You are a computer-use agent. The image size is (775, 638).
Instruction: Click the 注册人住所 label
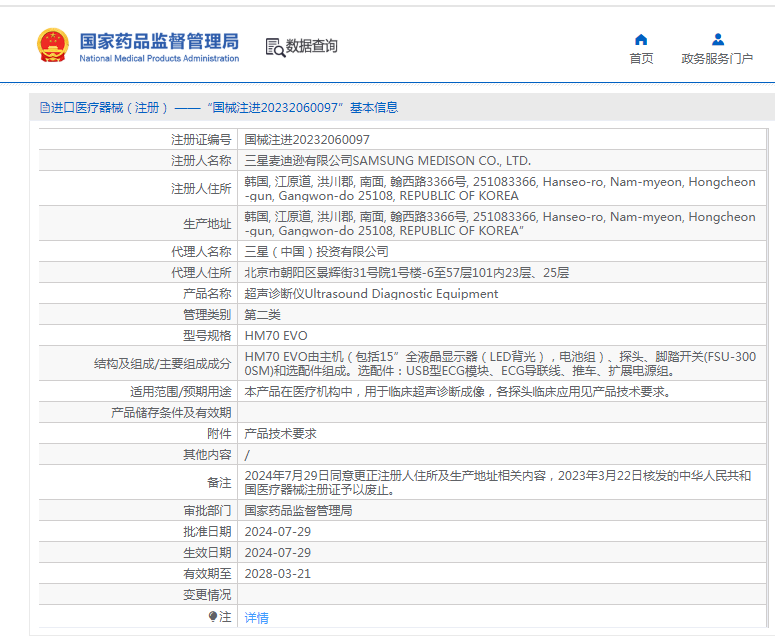pos(201,189)
